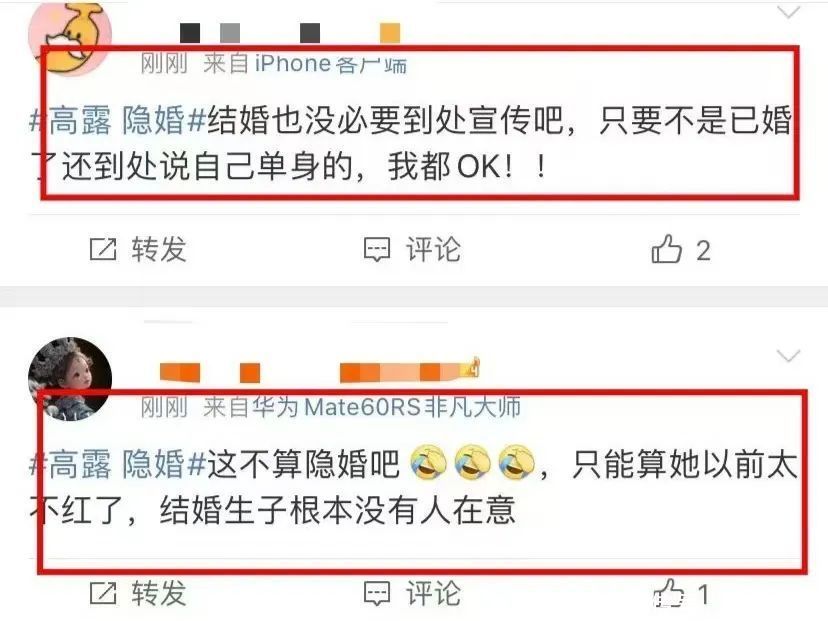The width and height of the screenshot is (828, 621).
Task: Tap 转发 label on second post
Action: click(159, 593)
